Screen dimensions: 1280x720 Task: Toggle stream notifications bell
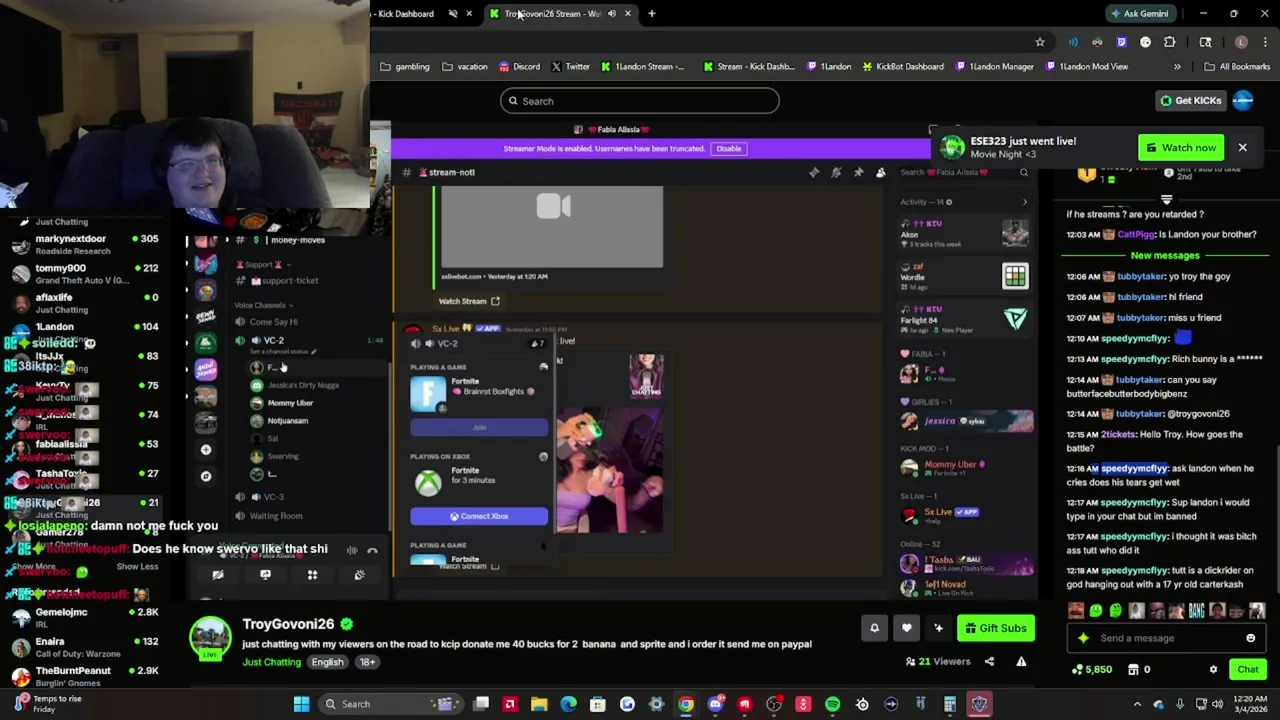pyautogui.click(x=874, y=628)
